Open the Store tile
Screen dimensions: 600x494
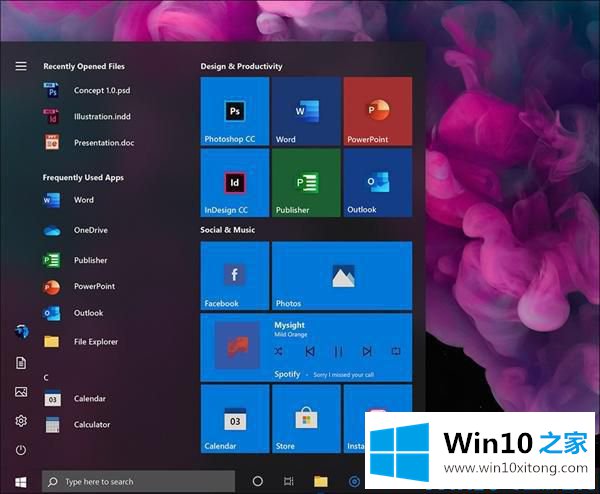pos(306,419)
